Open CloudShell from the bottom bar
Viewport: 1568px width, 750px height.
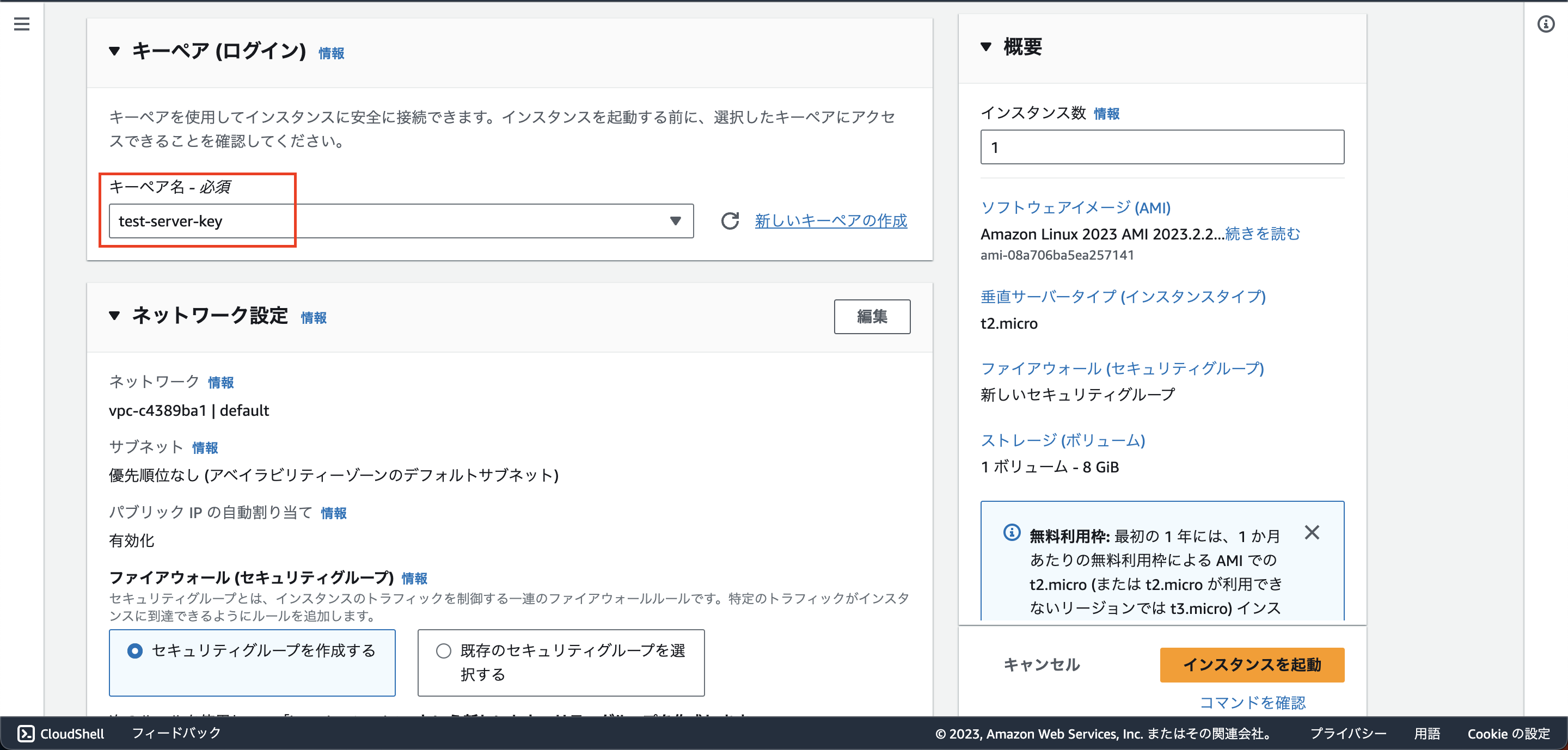click(x=61, y=734)
